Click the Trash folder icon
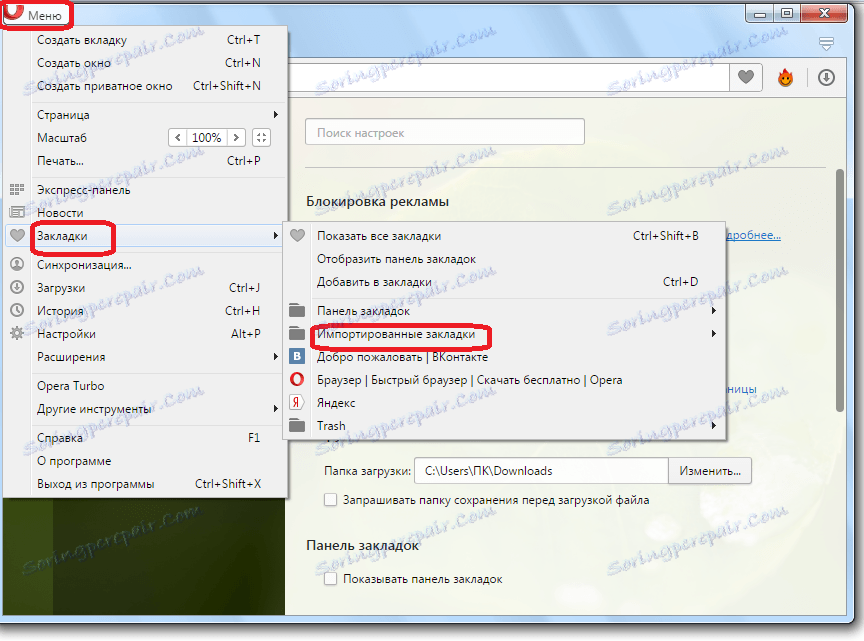The width and height of the screenshot is (864, 641). click(297, 425)
